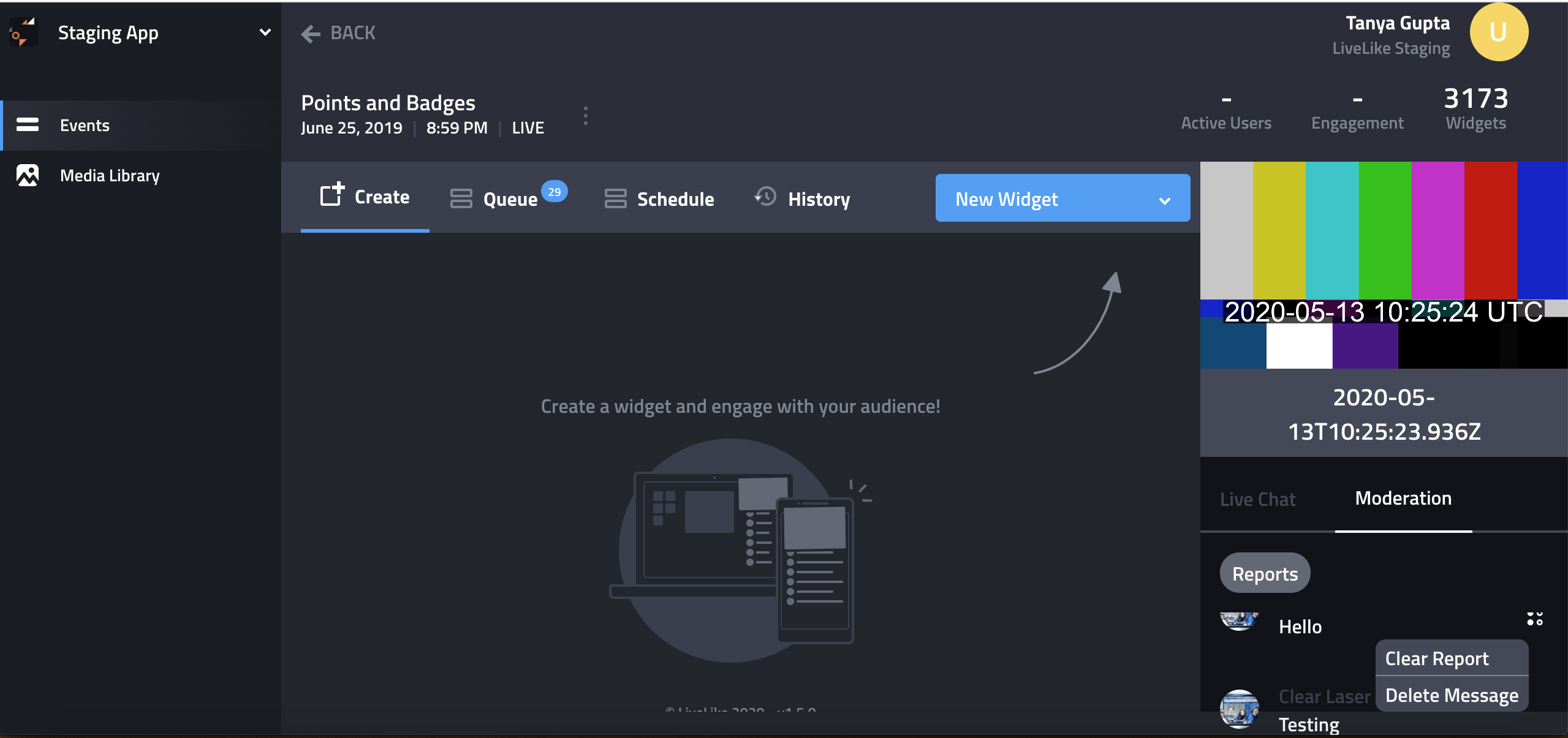The image size is (1568, 738).
Task: Click the Schedule stack icon
Action: click(x=615, y=198)
